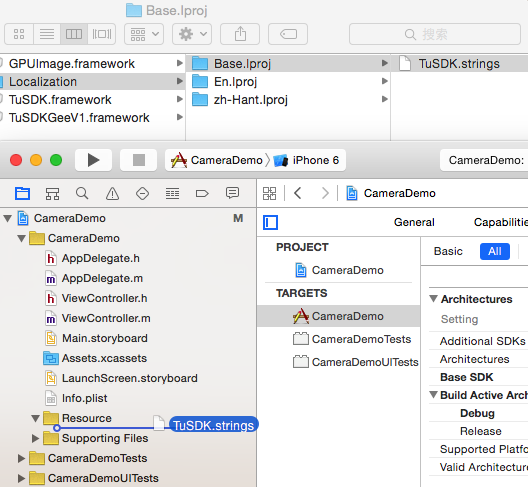Open the related items grid menu
The width and height of the screenshot is (528, 487).
[x=269, y=193]
